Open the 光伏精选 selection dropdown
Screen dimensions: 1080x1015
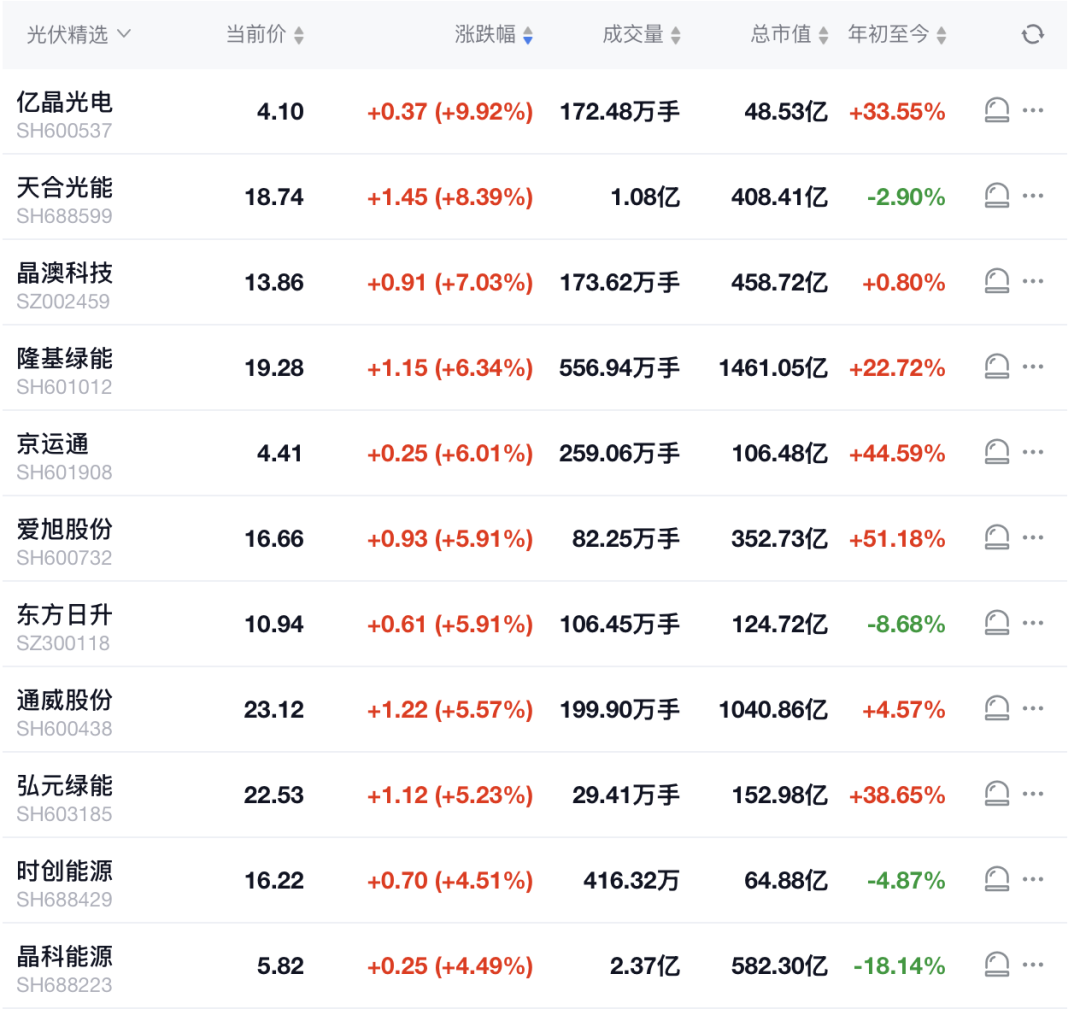click(x=75, y=33)
